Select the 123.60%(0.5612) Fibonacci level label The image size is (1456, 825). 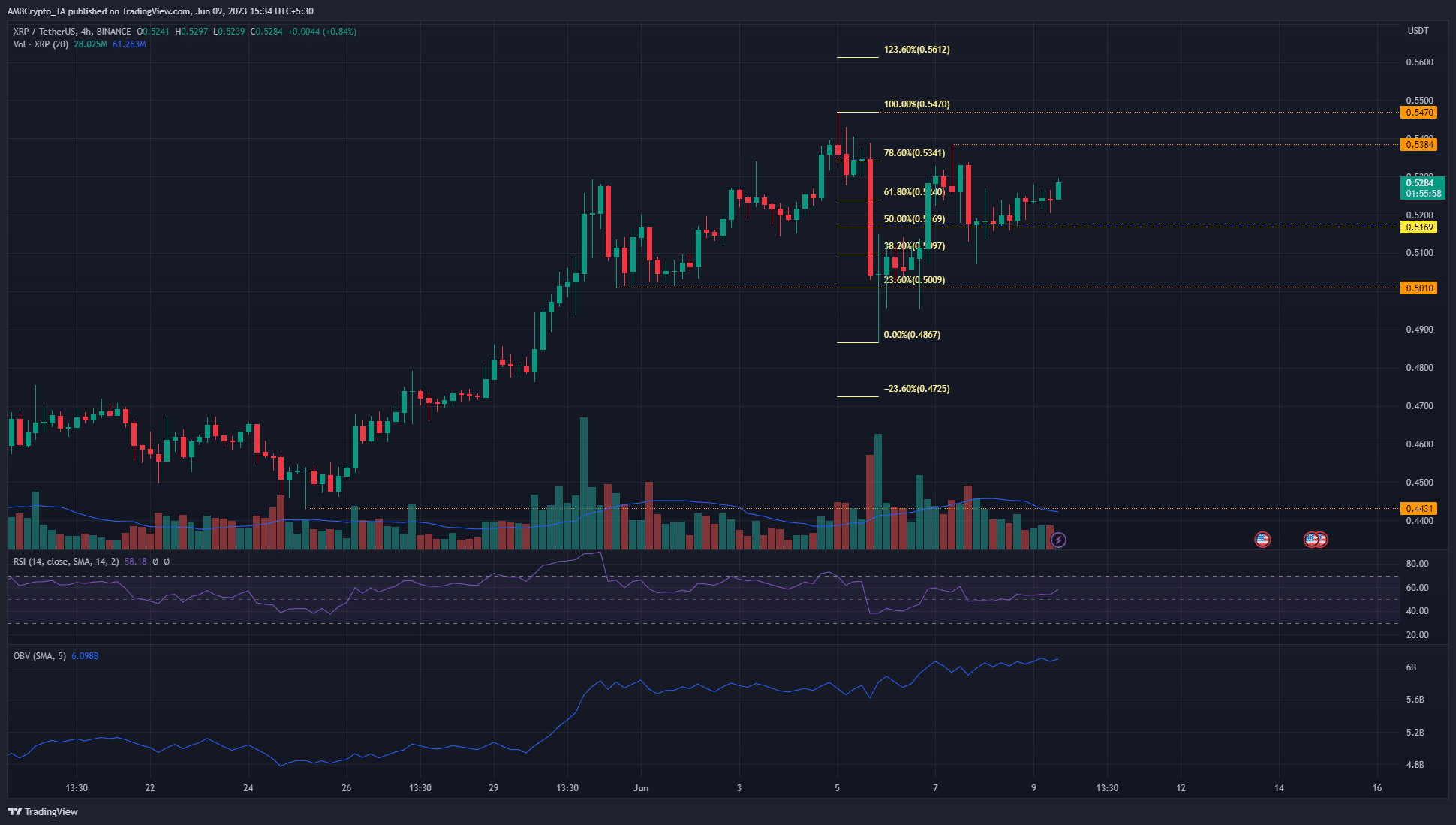[x=916, y=50]
